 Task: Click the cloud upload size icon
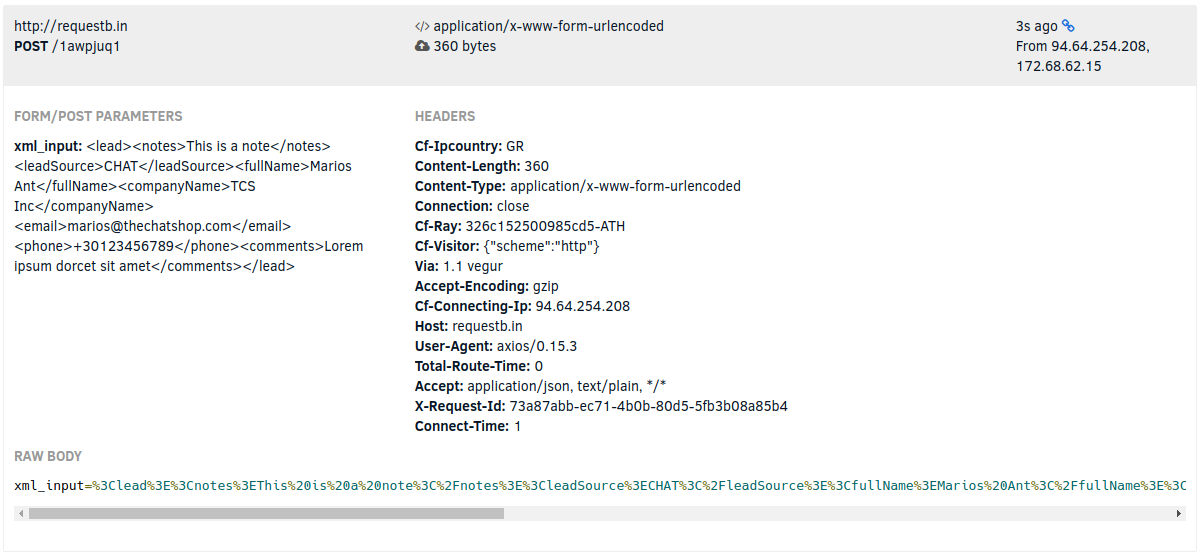pyautogui.click(x=421, y=47)
